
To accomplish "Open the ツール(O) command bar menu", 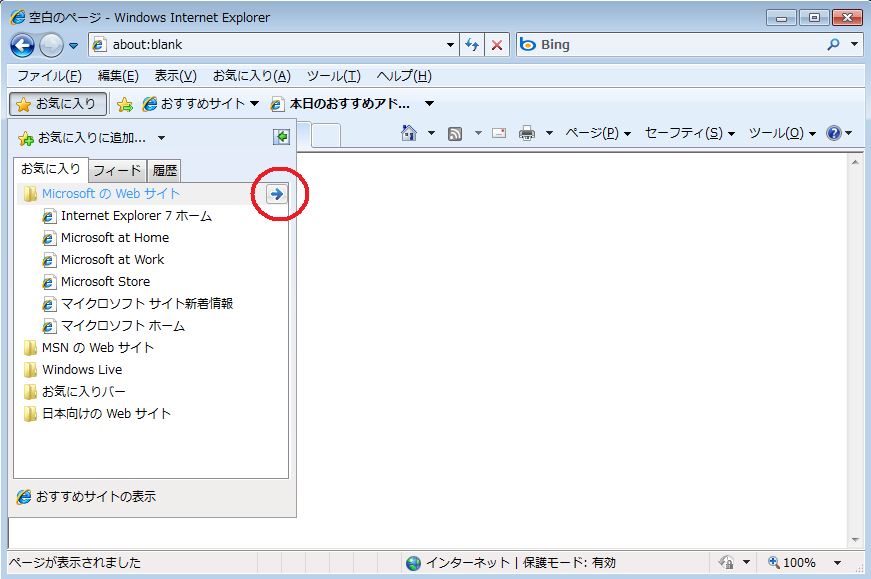I will coord(782,133).
